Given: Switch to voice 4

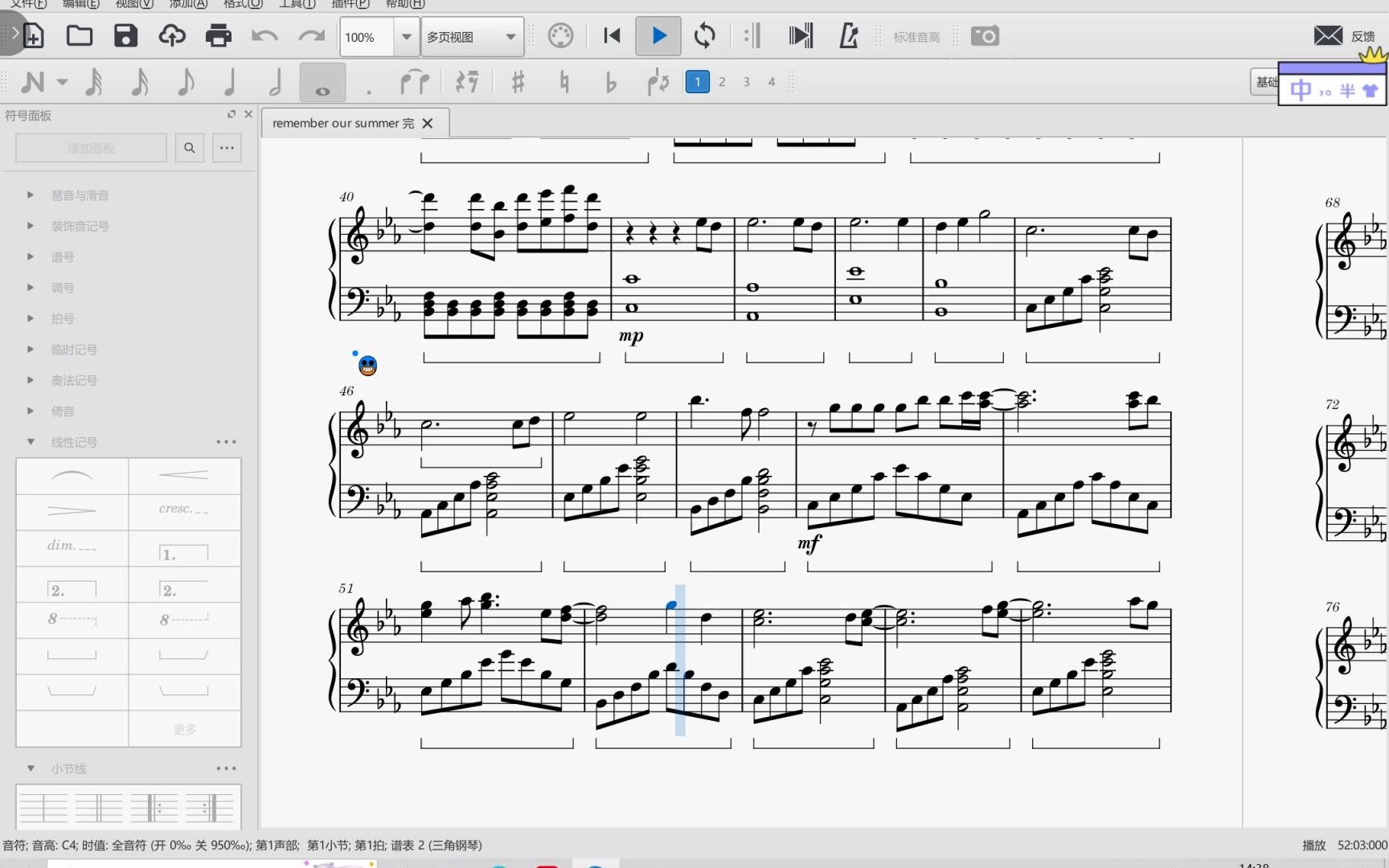Looking at the screenshot, I should 772,82.
